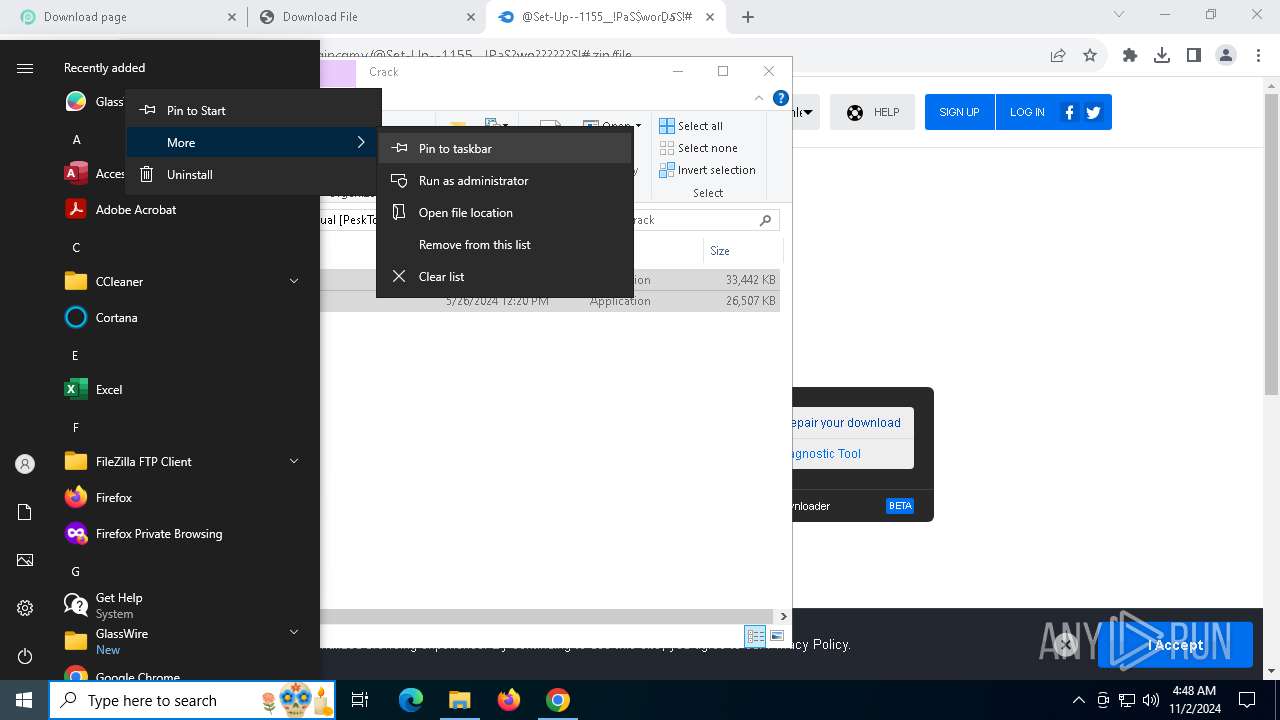Viewport: 1280px width, 720px height.
Task: Open Chrome profile avatar
Action: pos(1226,56)
